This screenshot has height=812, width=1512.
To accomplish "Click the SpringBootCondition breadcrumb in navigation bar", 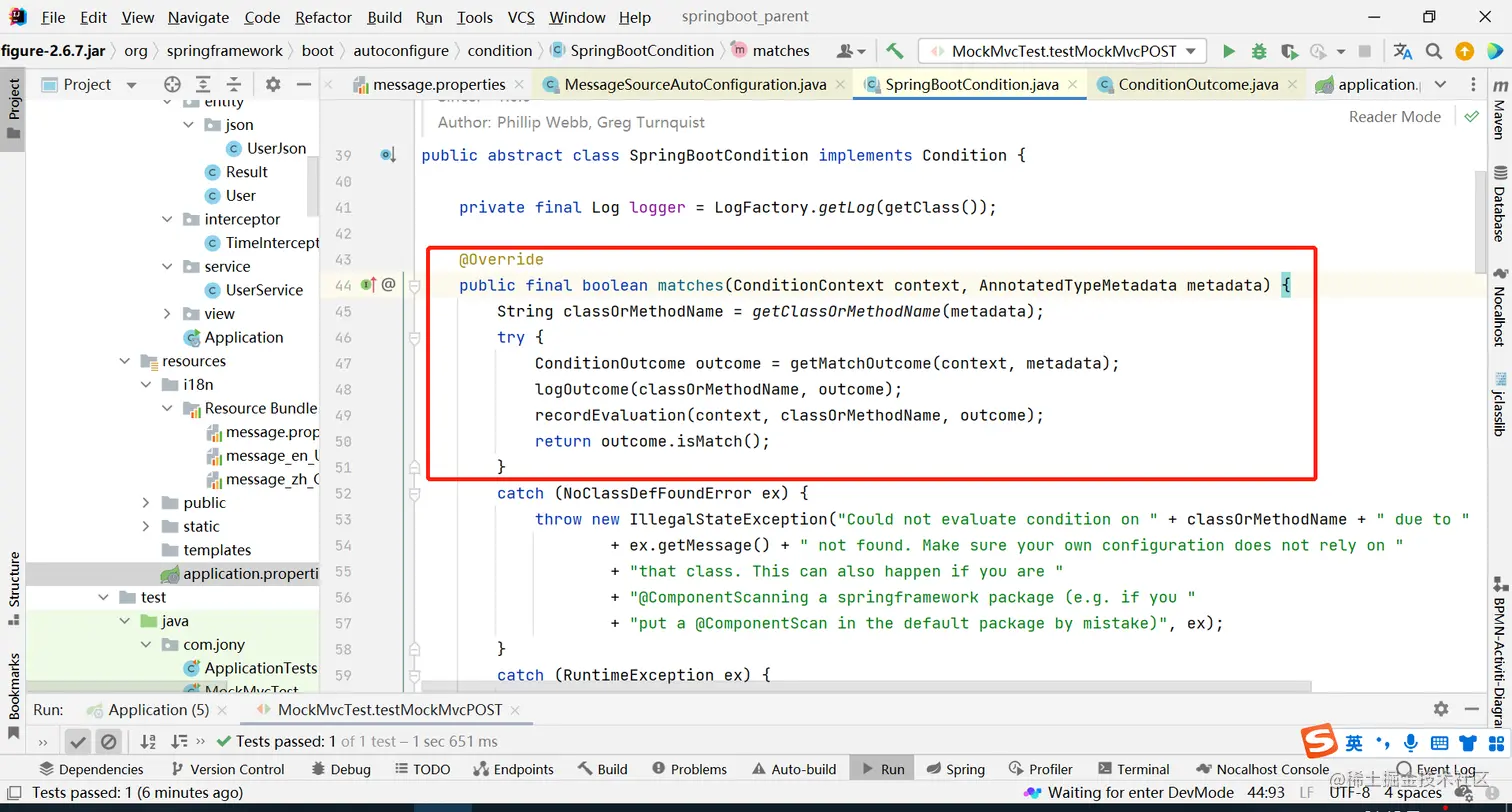I will point(631,50).
